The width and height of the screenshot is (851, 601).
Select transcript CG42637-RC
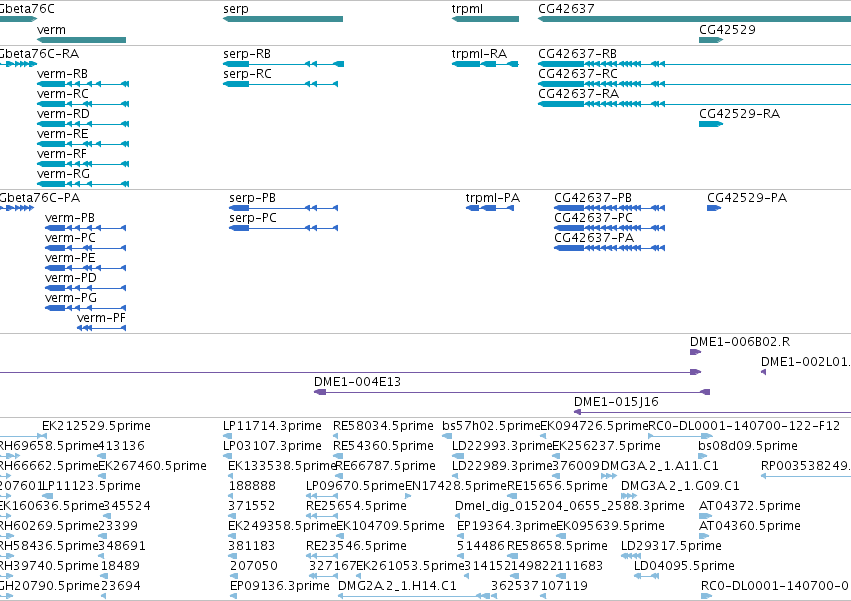click(694, 84)
